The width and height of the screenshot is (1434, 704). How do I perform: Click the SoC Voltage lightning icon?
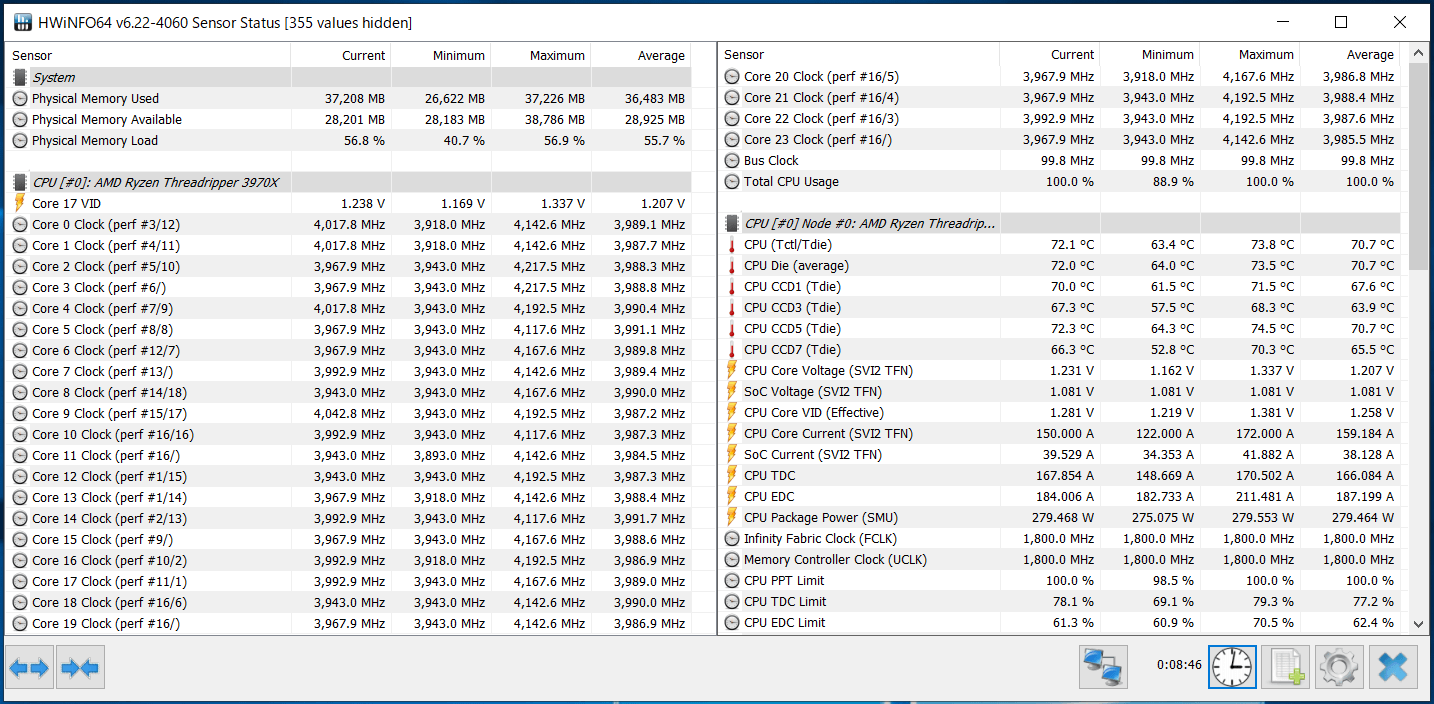point(732,392)
